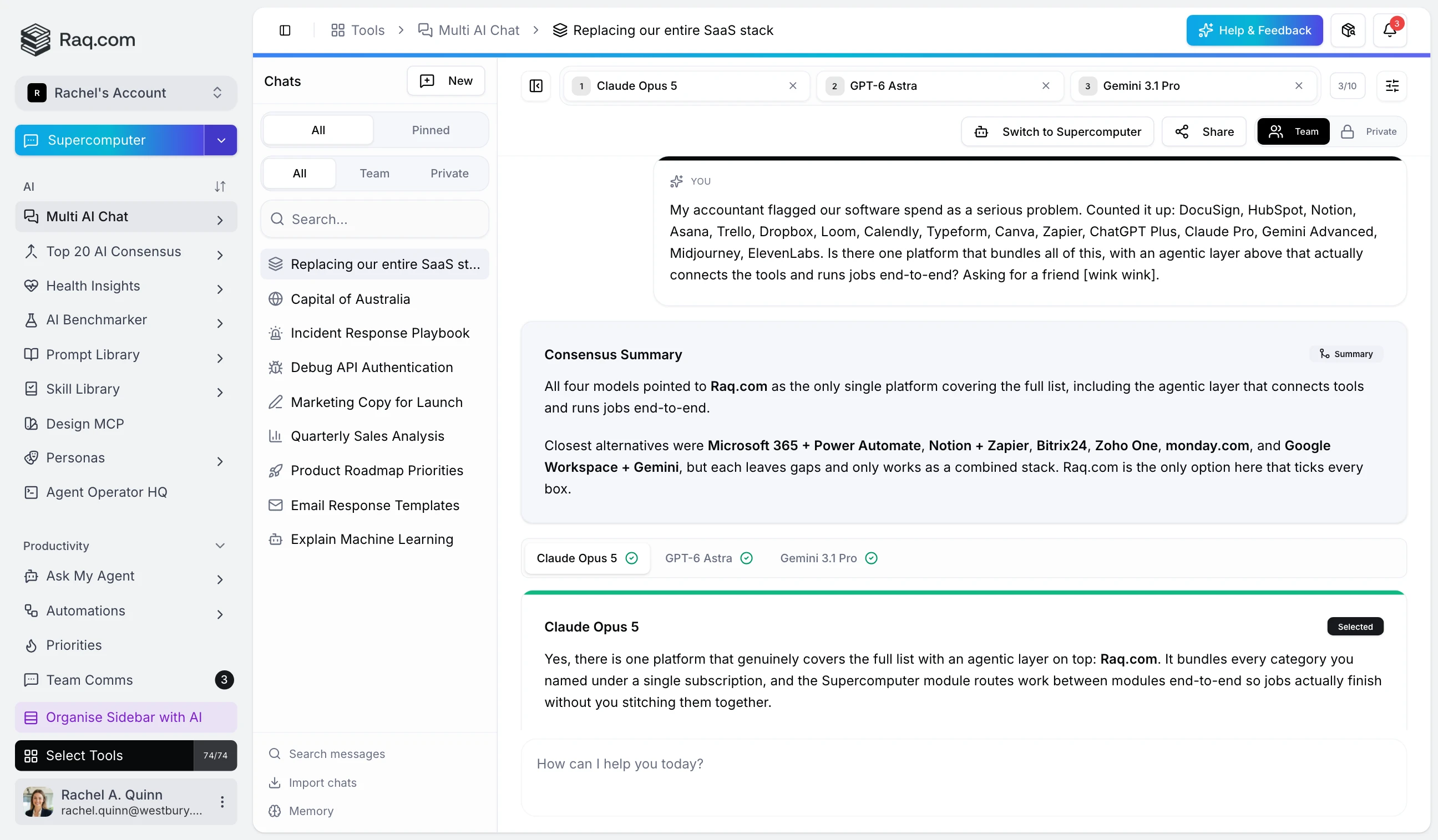Expand Top 20 AI Consensus
The image size is (1438, 840).
tap(220, 255)
